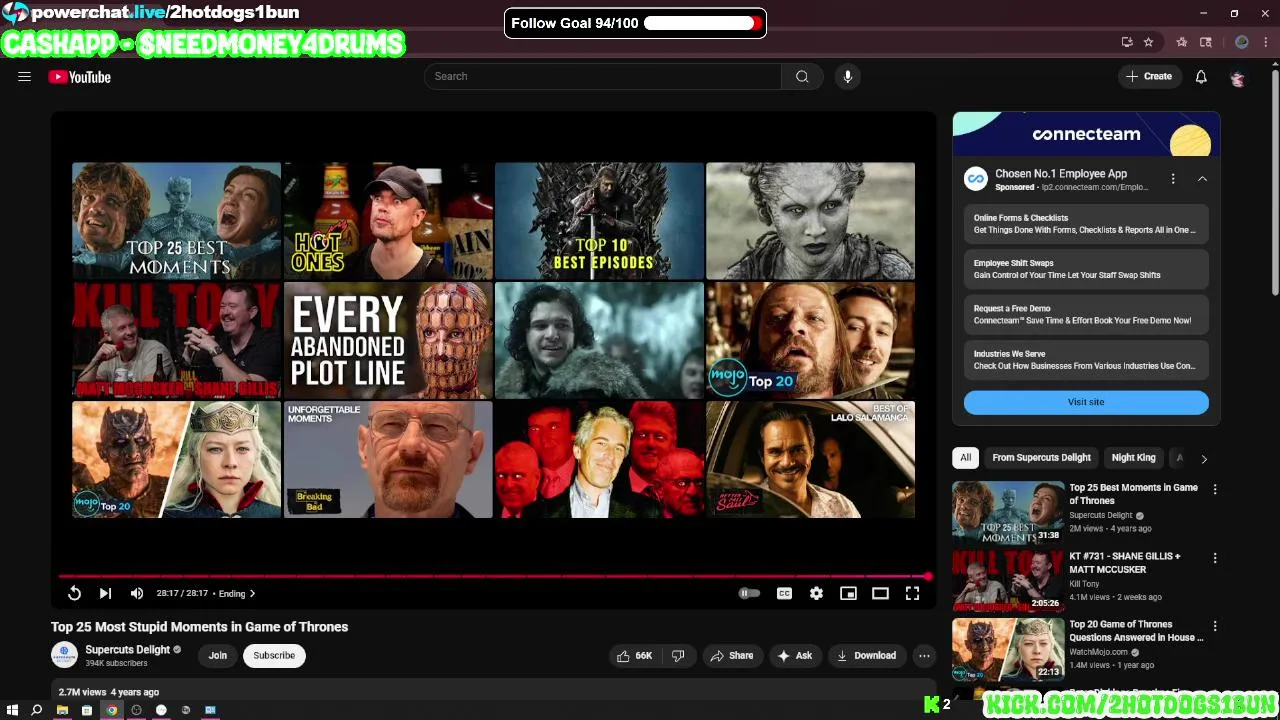1280x720 pixels.
Task: Open the Windows Start menu
Action: (x=12, y=710)
